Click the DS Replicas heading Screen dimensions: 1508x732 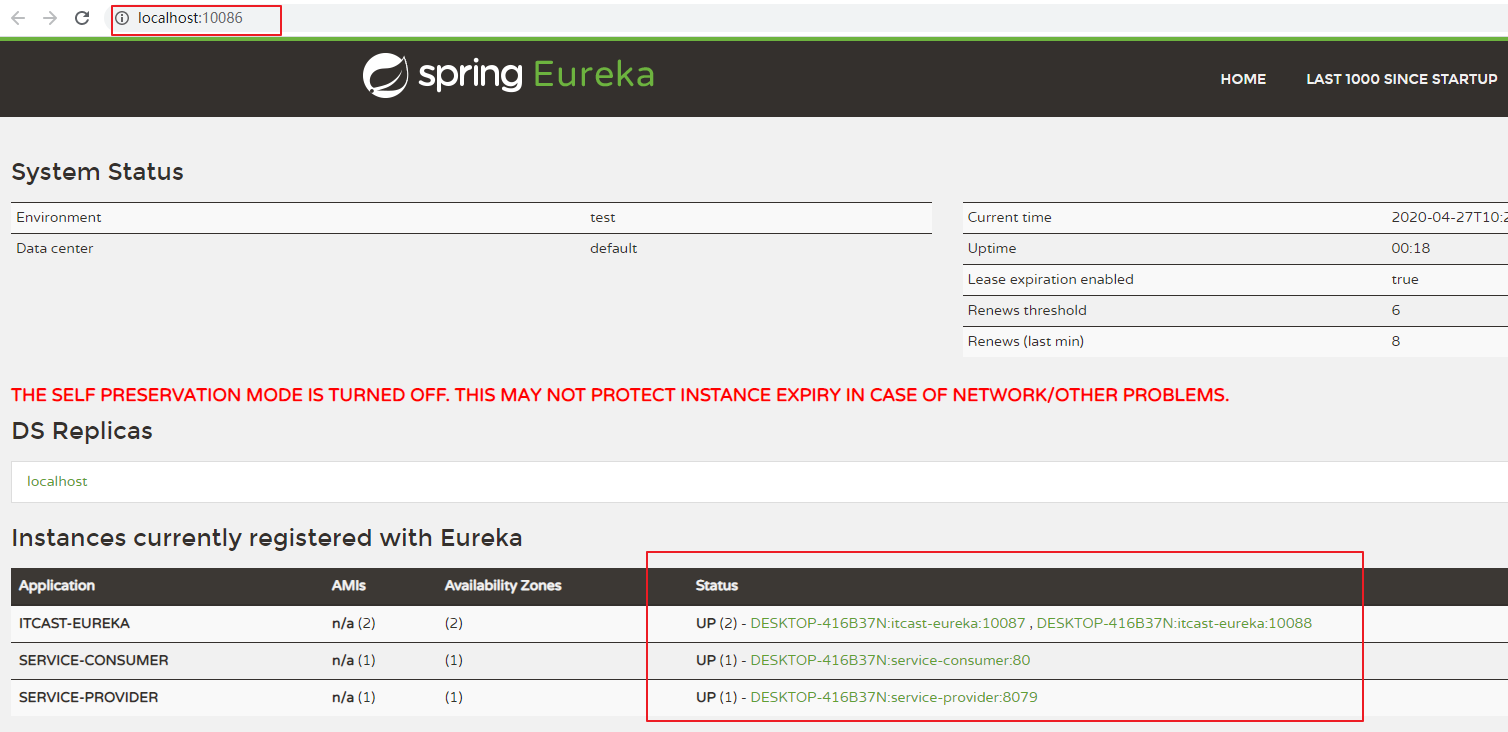(x=82, y=431)
